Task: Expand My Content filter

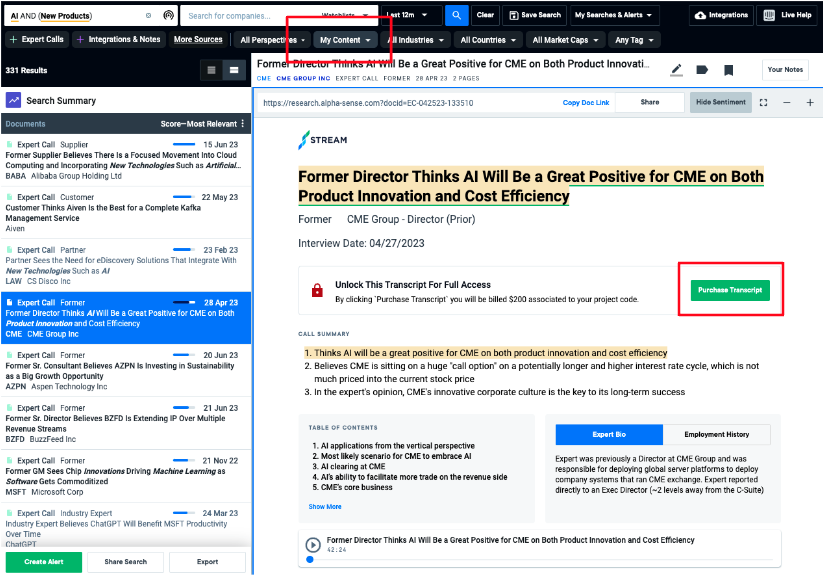Action: click(345, 40)
